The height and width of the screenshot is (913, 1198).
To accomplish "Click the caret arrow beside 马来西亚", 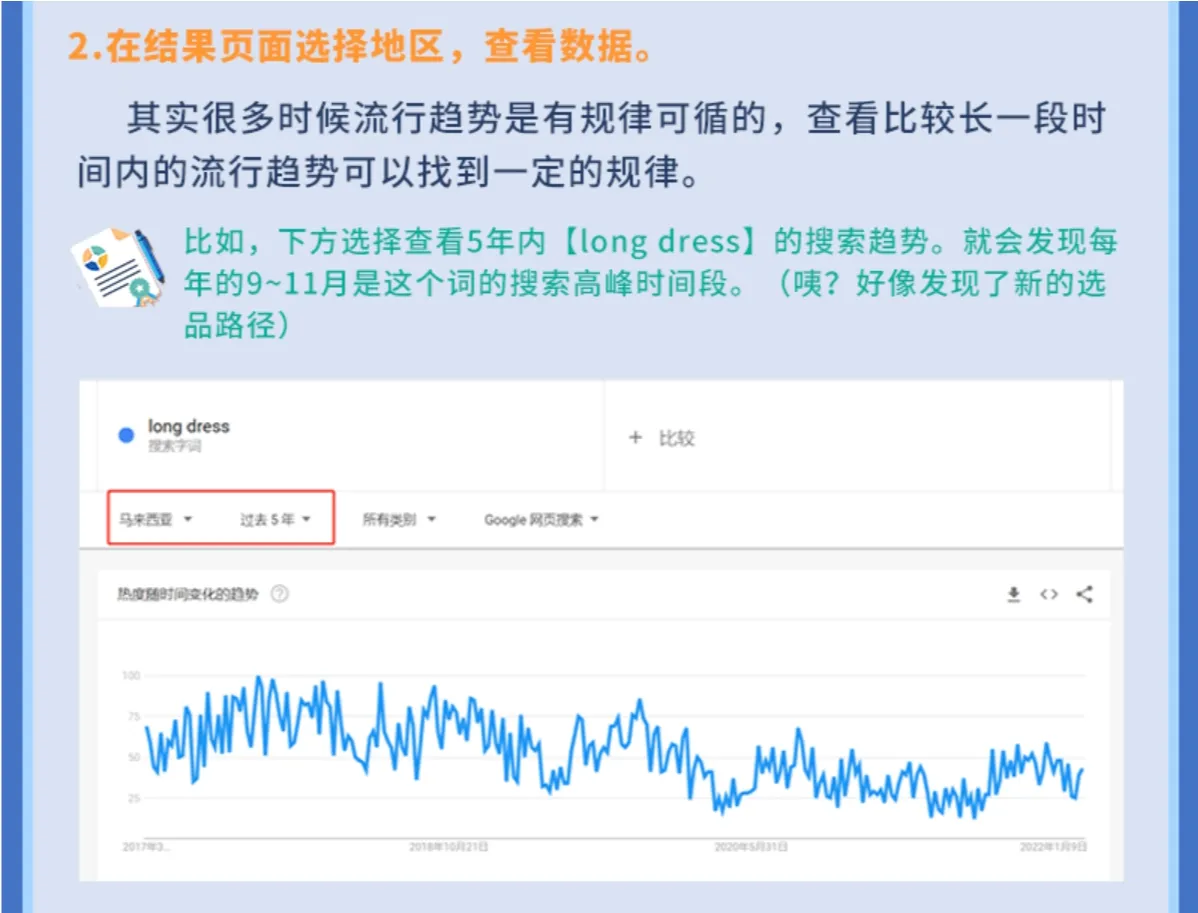I will pos(190,519).
